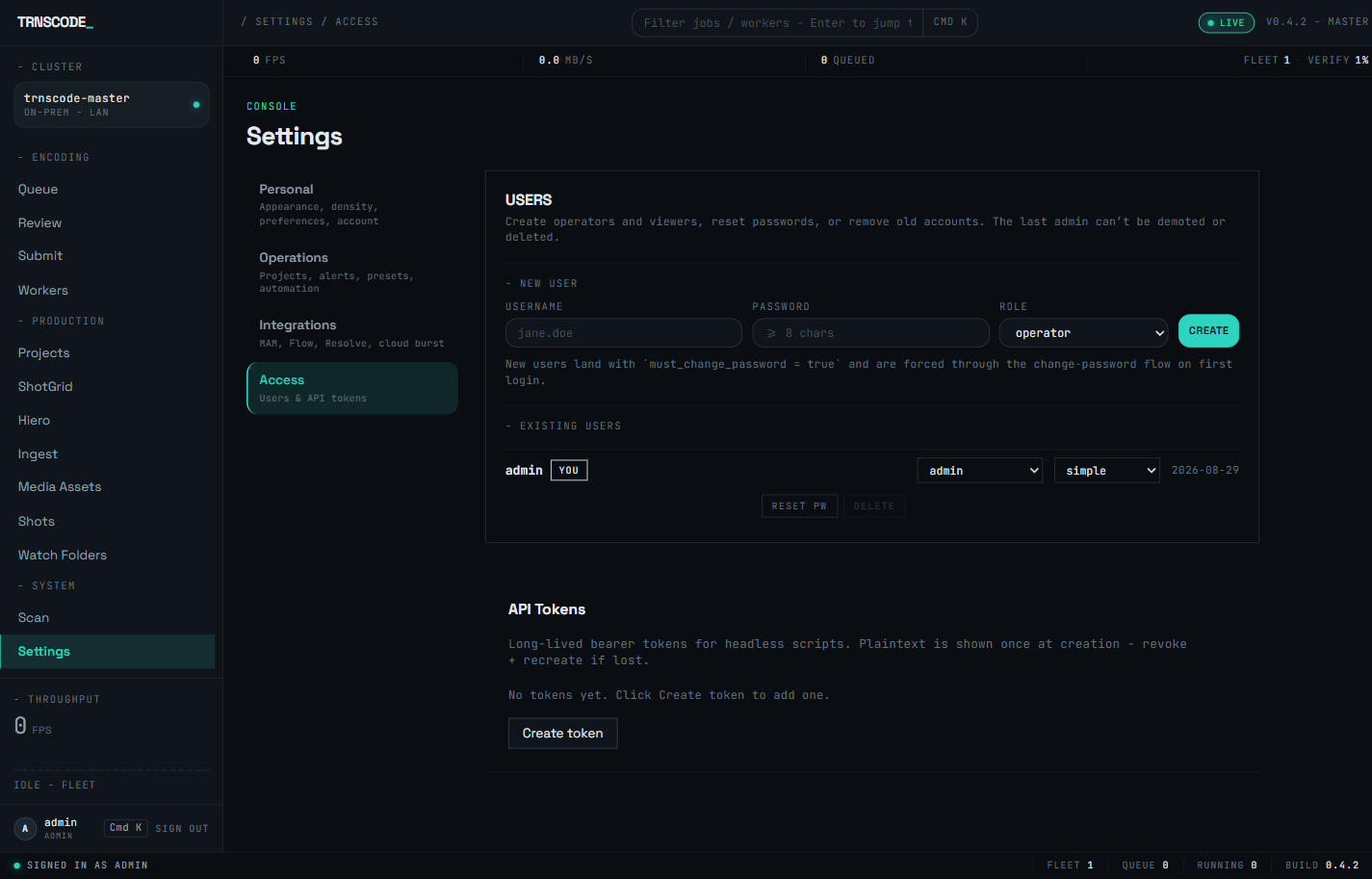Click FLEET 1 in the bottom status bar

(1070, 866)
